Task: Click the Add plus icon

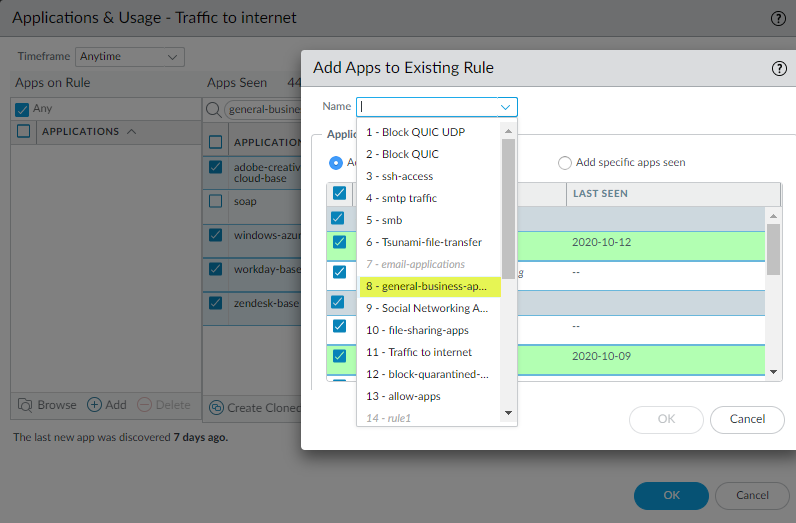Action: [x=95, y=405]
